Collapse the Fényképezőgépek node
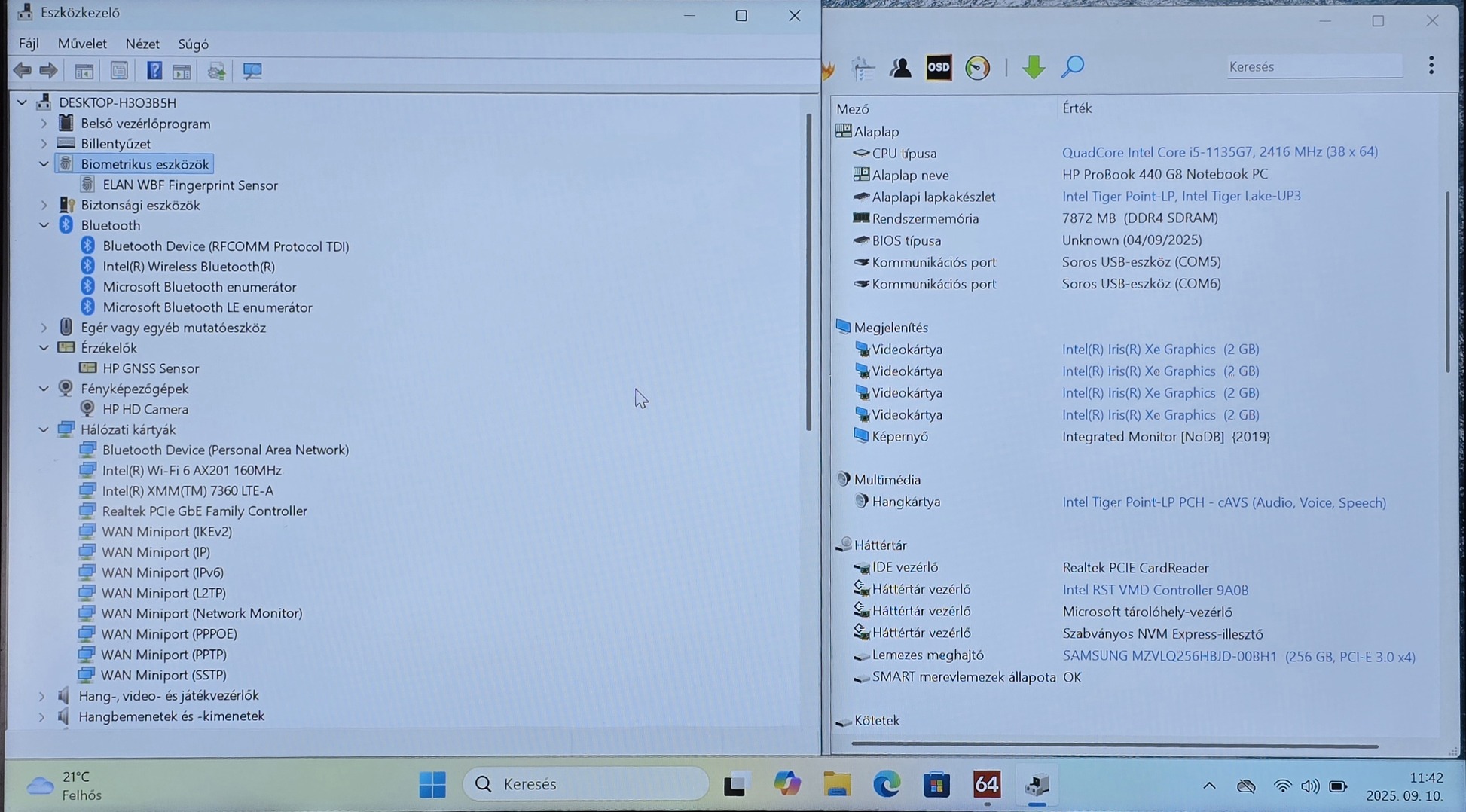1466x812 pixels. click(44, 389)
